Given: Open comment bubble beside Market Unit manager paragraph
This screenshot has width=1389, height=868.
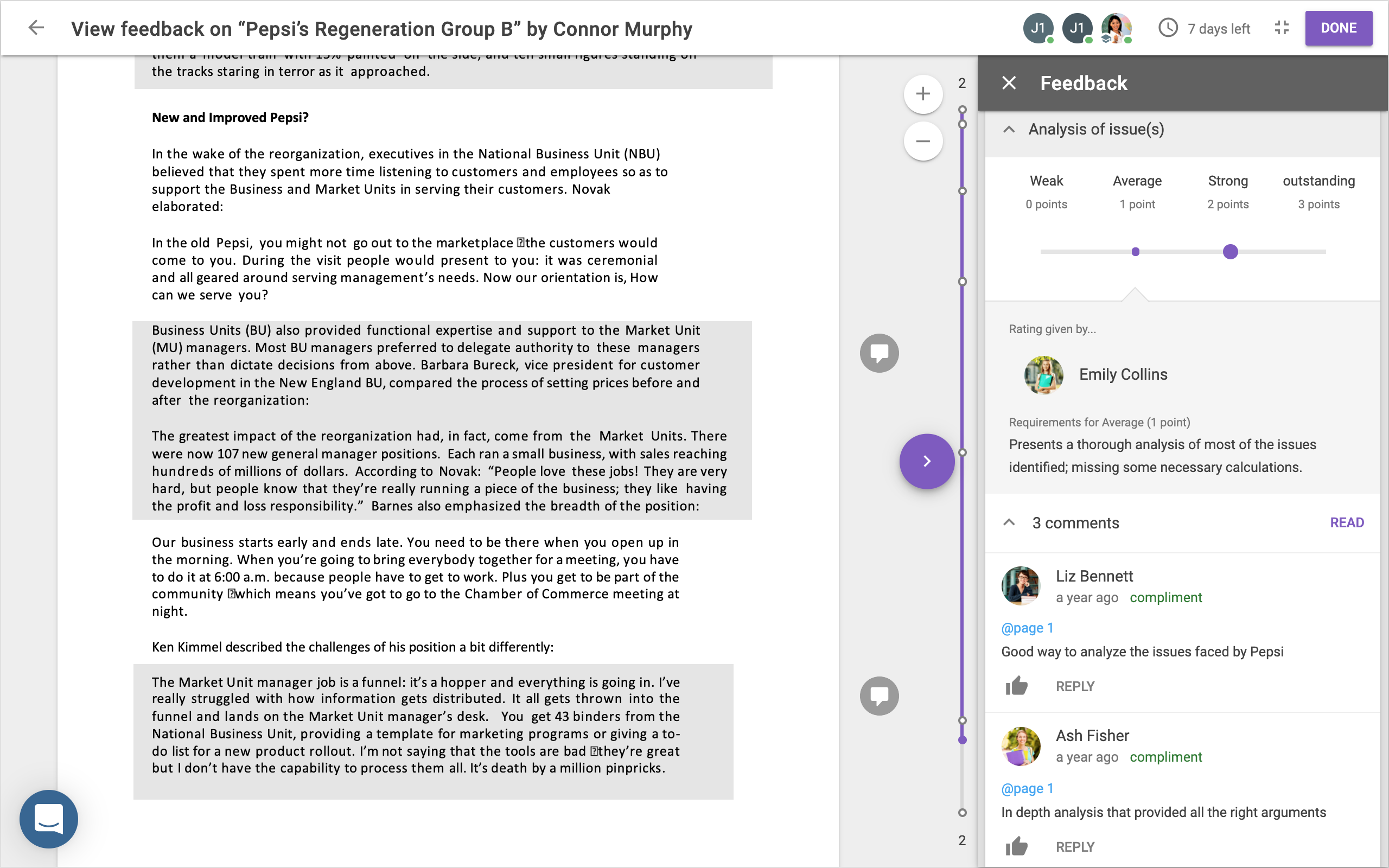Looking at the screenshot, I should [879, 696].
